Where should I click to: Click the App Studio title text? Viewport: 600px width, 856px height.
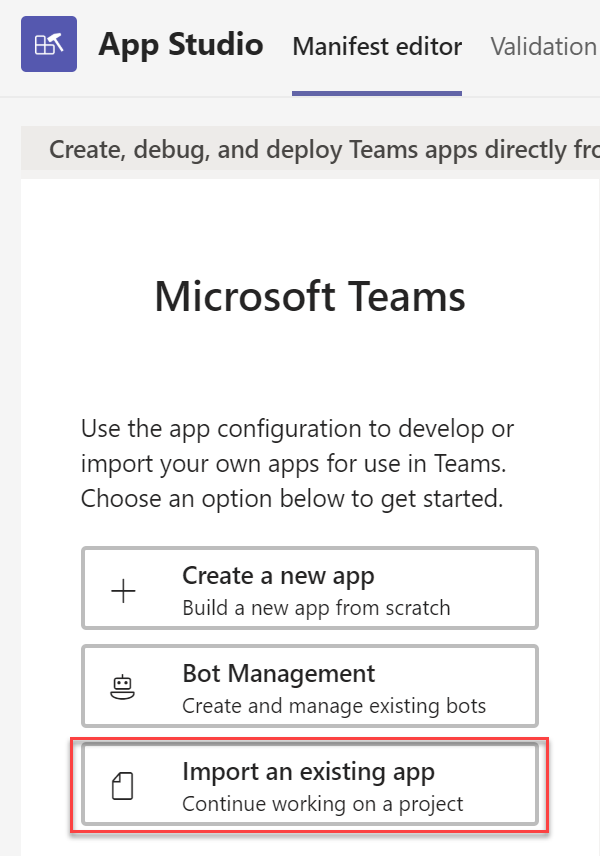tap(181, 44)
